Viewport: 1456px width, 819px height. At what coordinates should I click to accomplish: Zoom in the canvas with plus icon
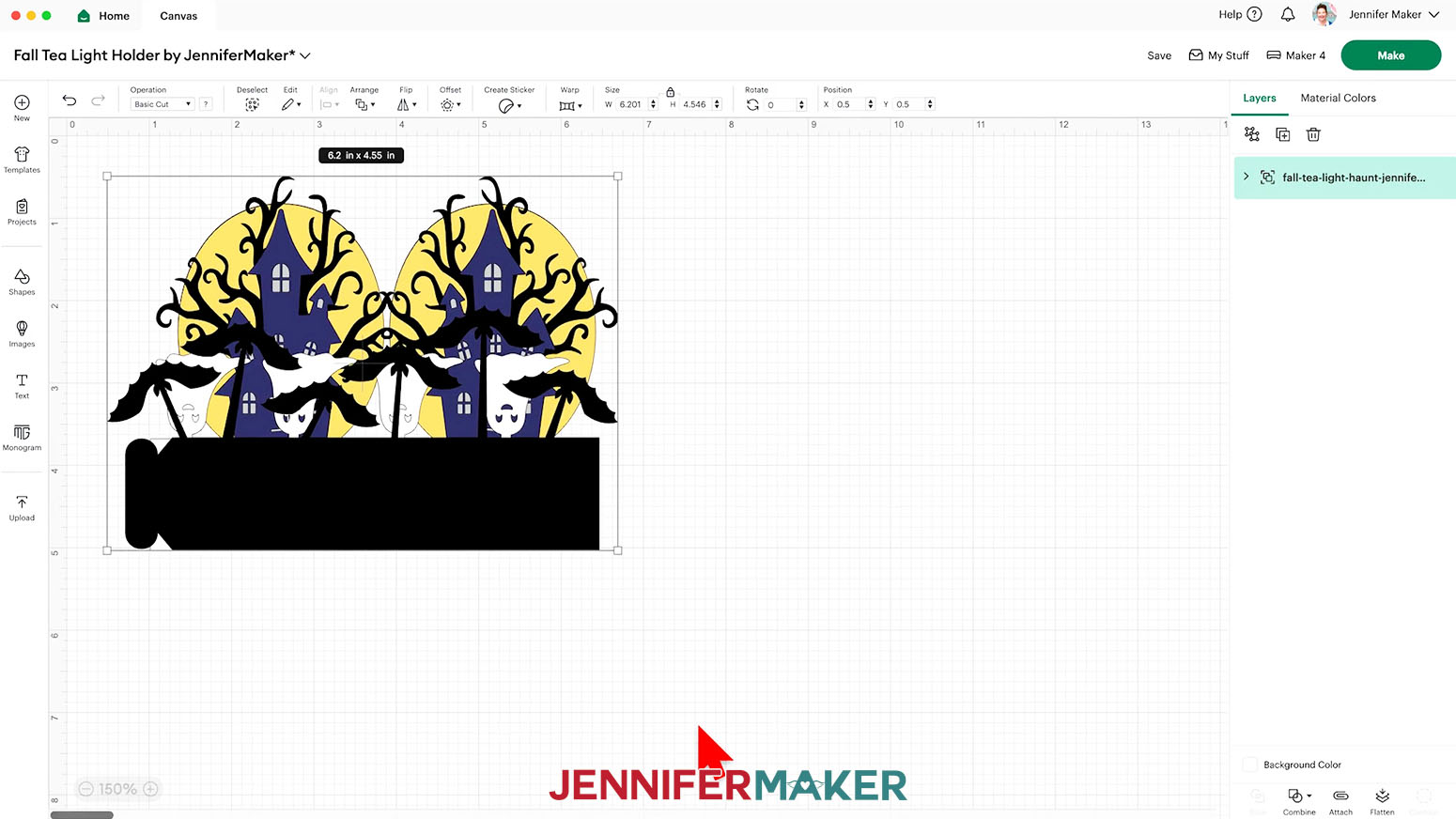(x=150, y=789)
